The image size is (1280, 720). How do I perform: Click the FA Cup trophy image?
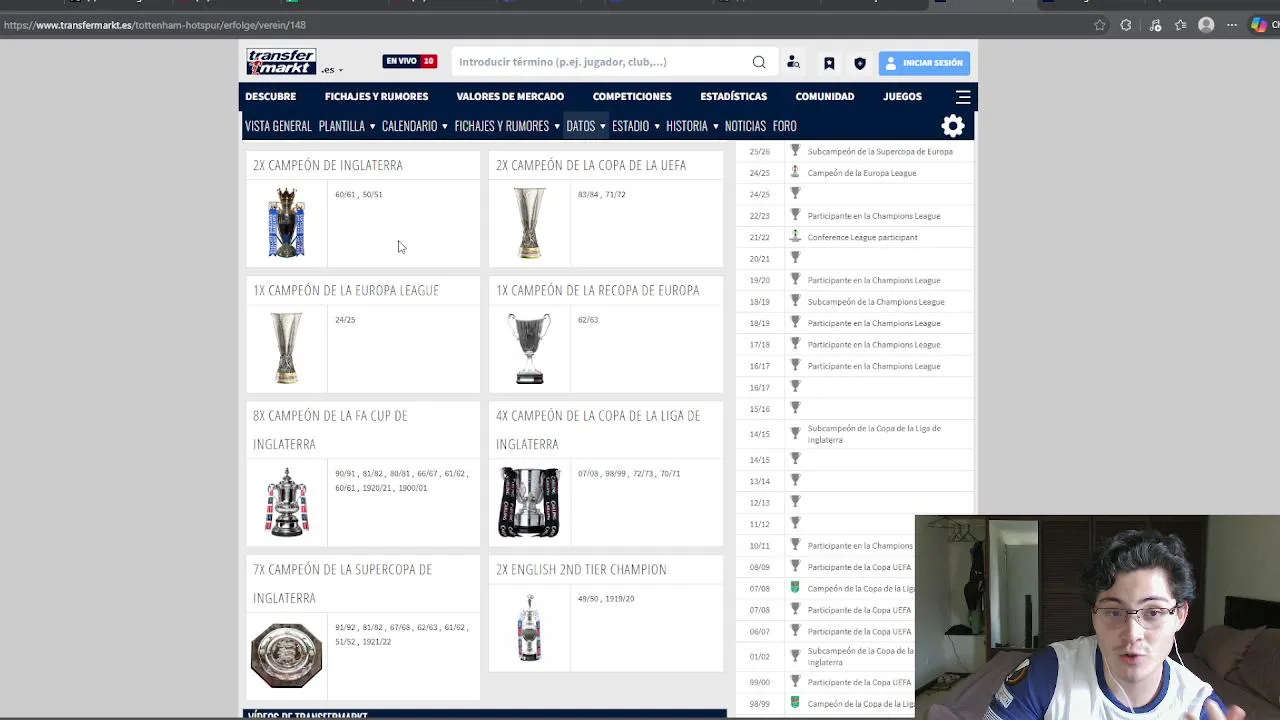click(x=286, y=501)
